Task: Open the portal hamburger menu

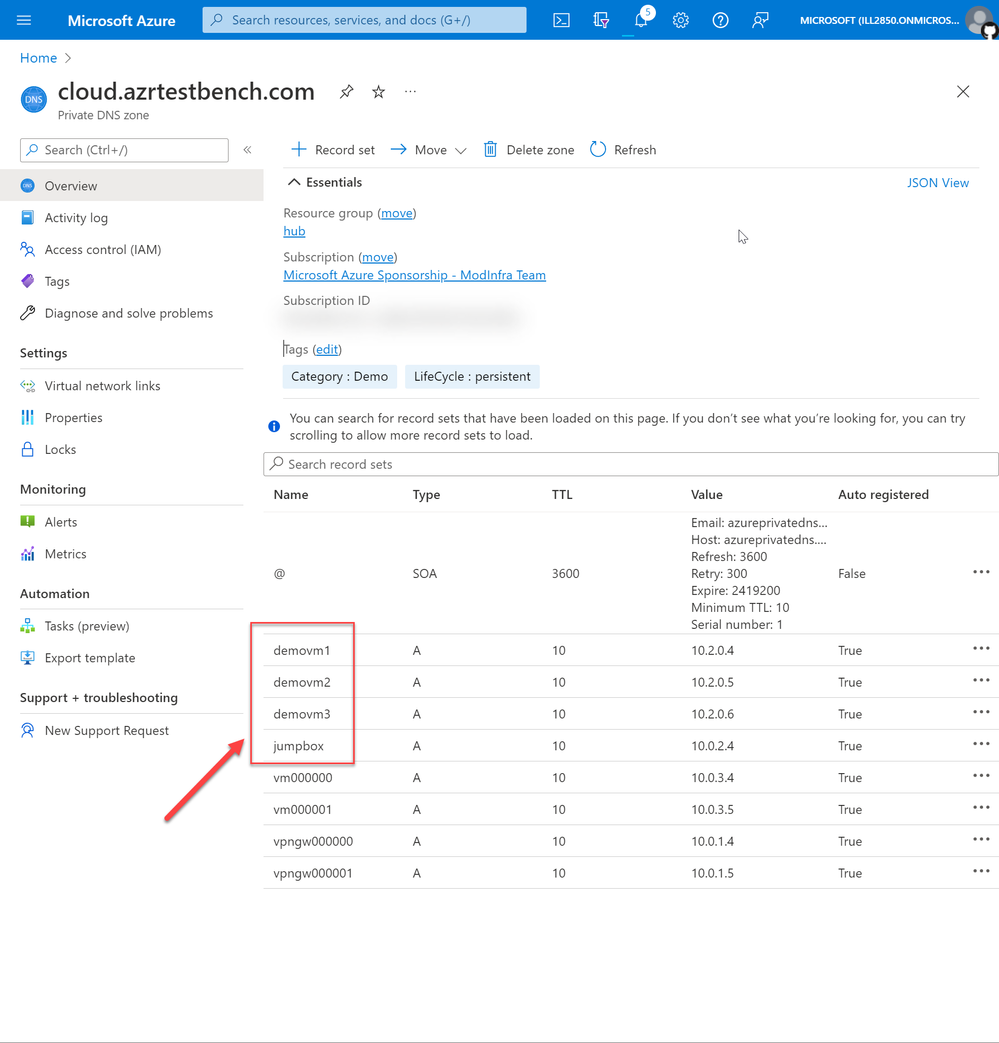Action: [x=24, y=20]
